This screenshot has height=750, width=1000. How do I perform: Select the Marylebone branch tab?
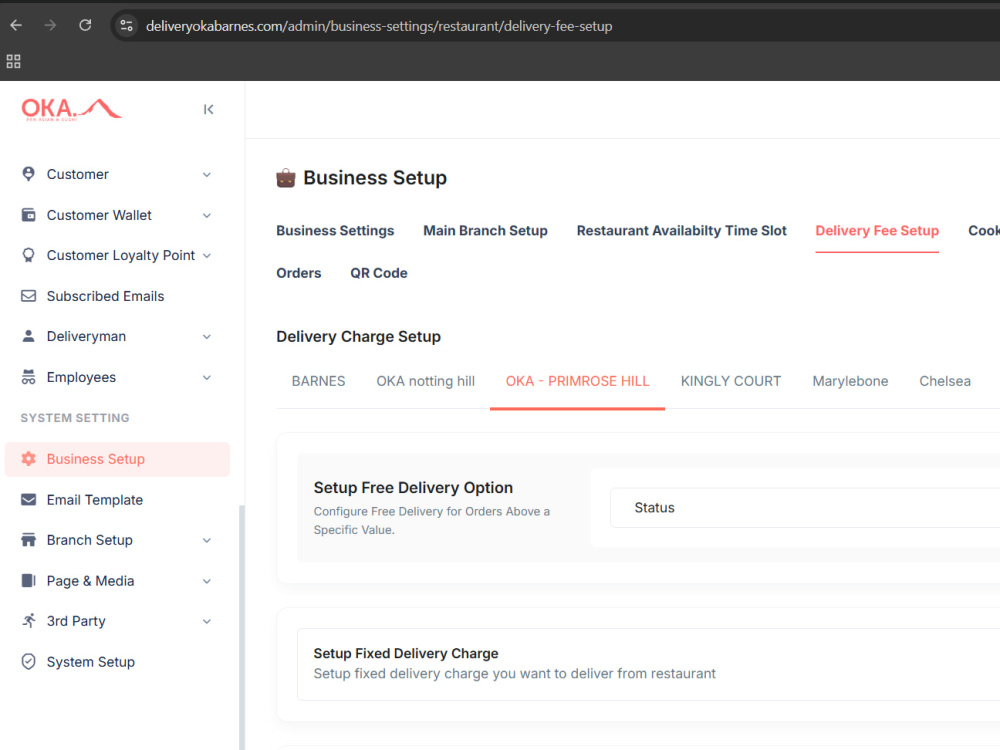tap(850, 381)
